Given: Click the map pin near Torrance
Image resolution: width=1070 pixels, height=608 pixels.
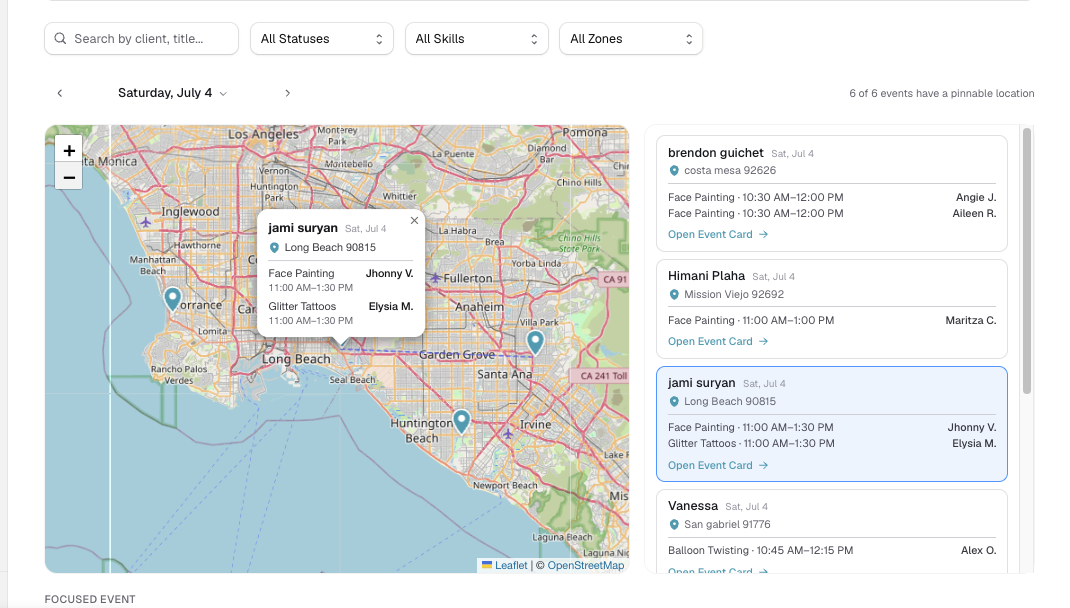Looking at the screenshot, I should pos(173,299).
